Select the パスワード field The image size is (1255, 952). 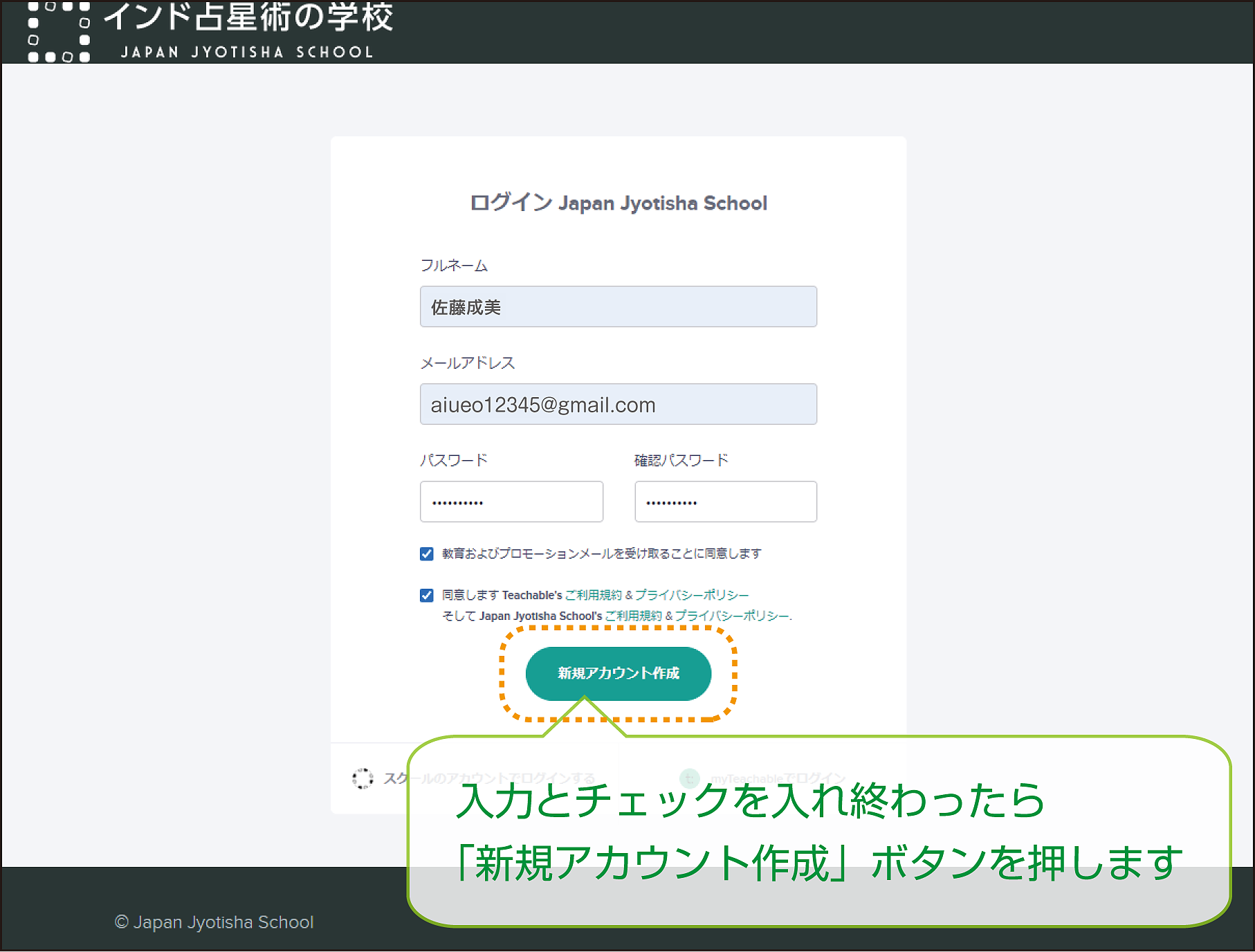(x=511, y=502)
